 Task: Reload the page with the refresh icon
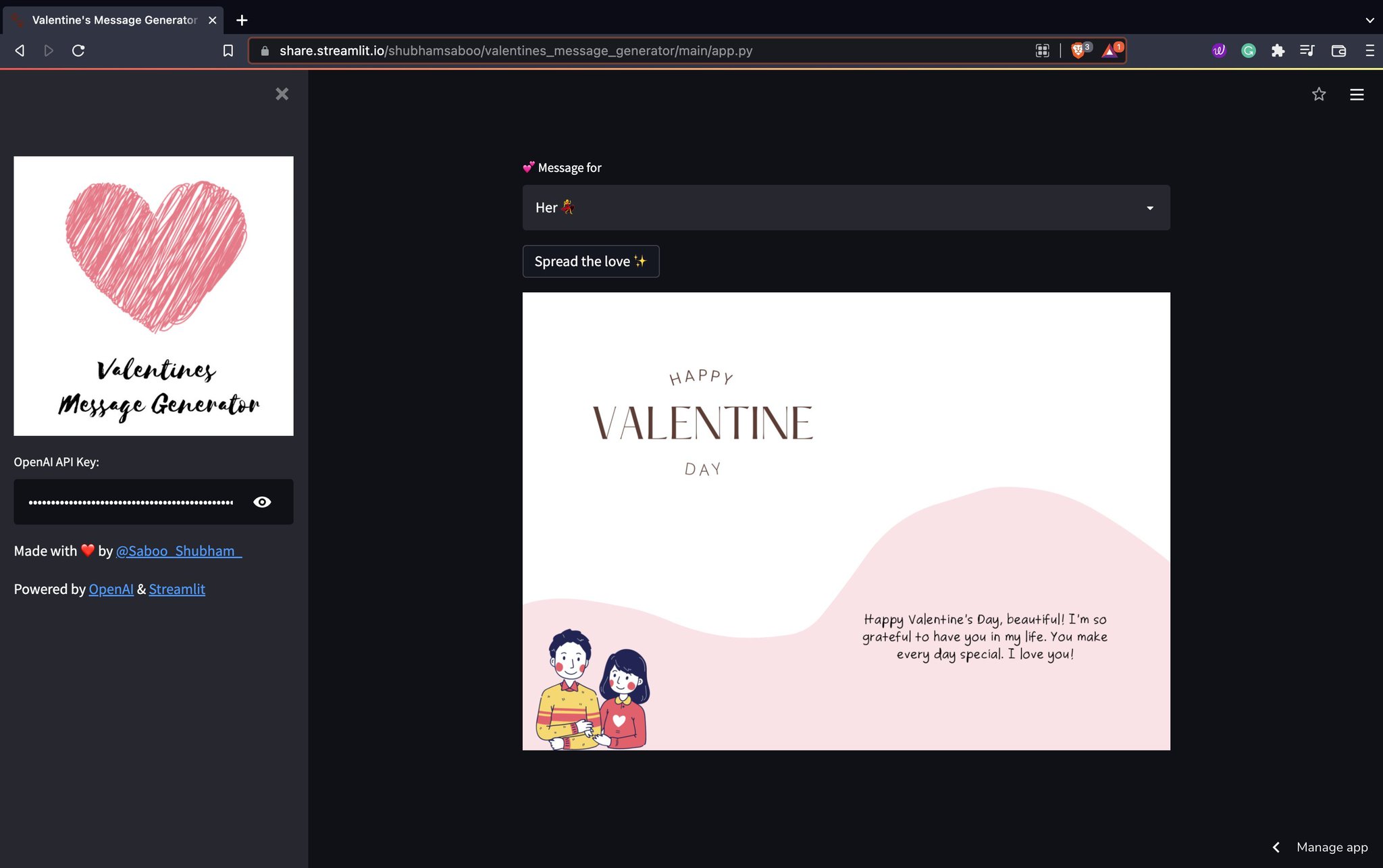pos(78,51)
